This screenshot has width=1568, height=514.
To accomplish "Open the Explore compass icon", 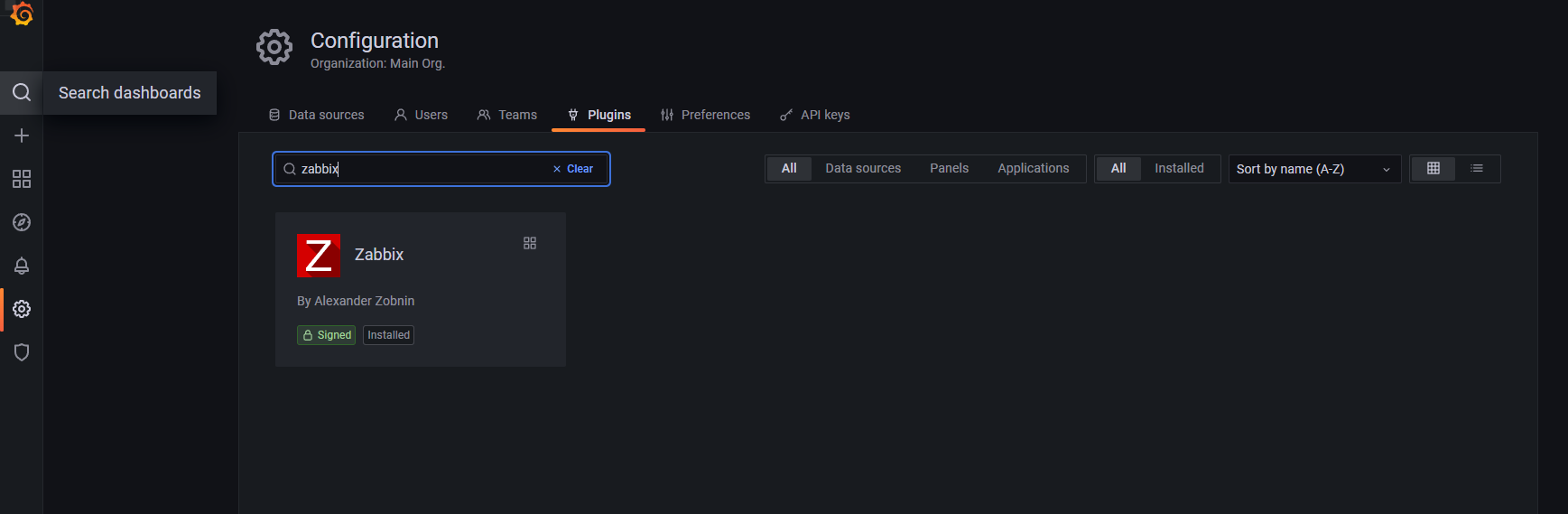I will [22, 222].
